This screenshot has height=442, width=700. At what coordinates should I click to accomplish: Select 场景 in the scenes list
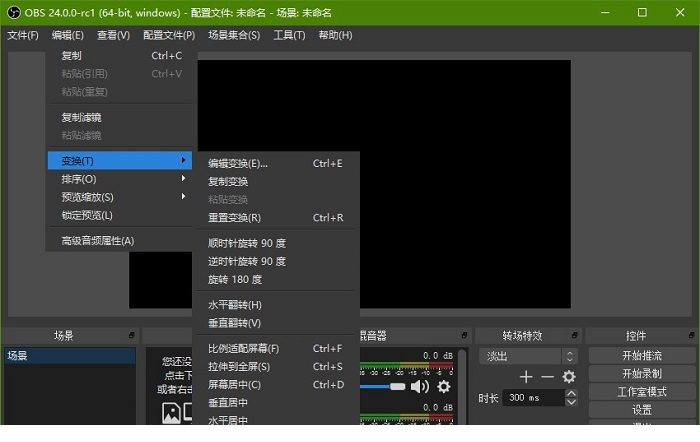pyautogui.click(x=70, y=355)
